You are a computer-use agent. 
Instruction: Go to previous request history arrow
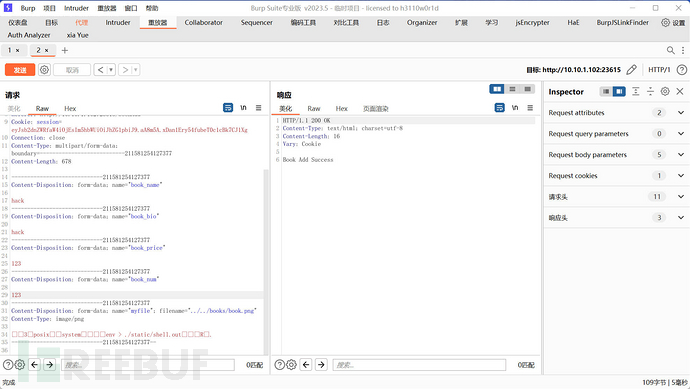pyautogui.click(x=100, y=70)
